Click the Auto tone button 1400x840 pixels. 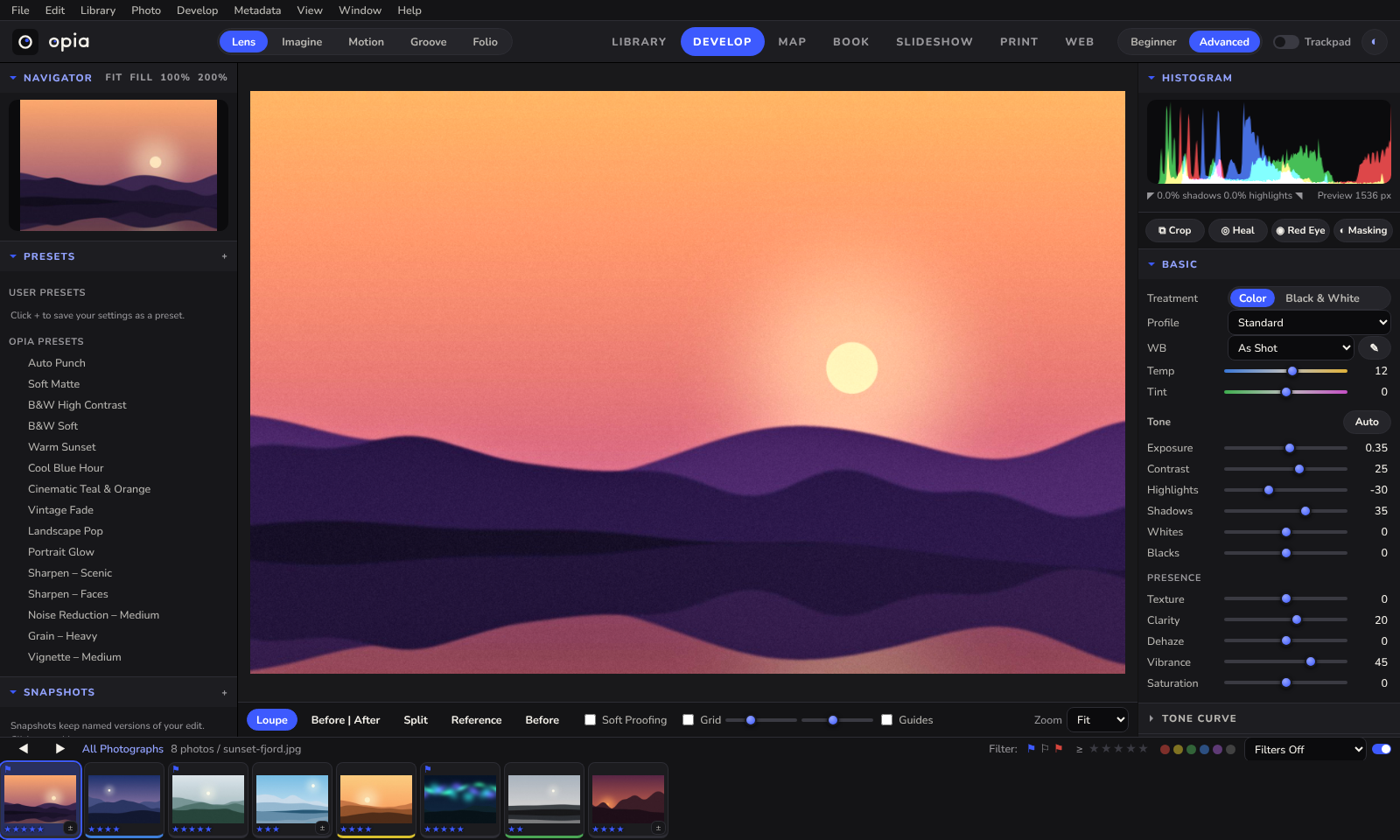(x=1367, y=422)
